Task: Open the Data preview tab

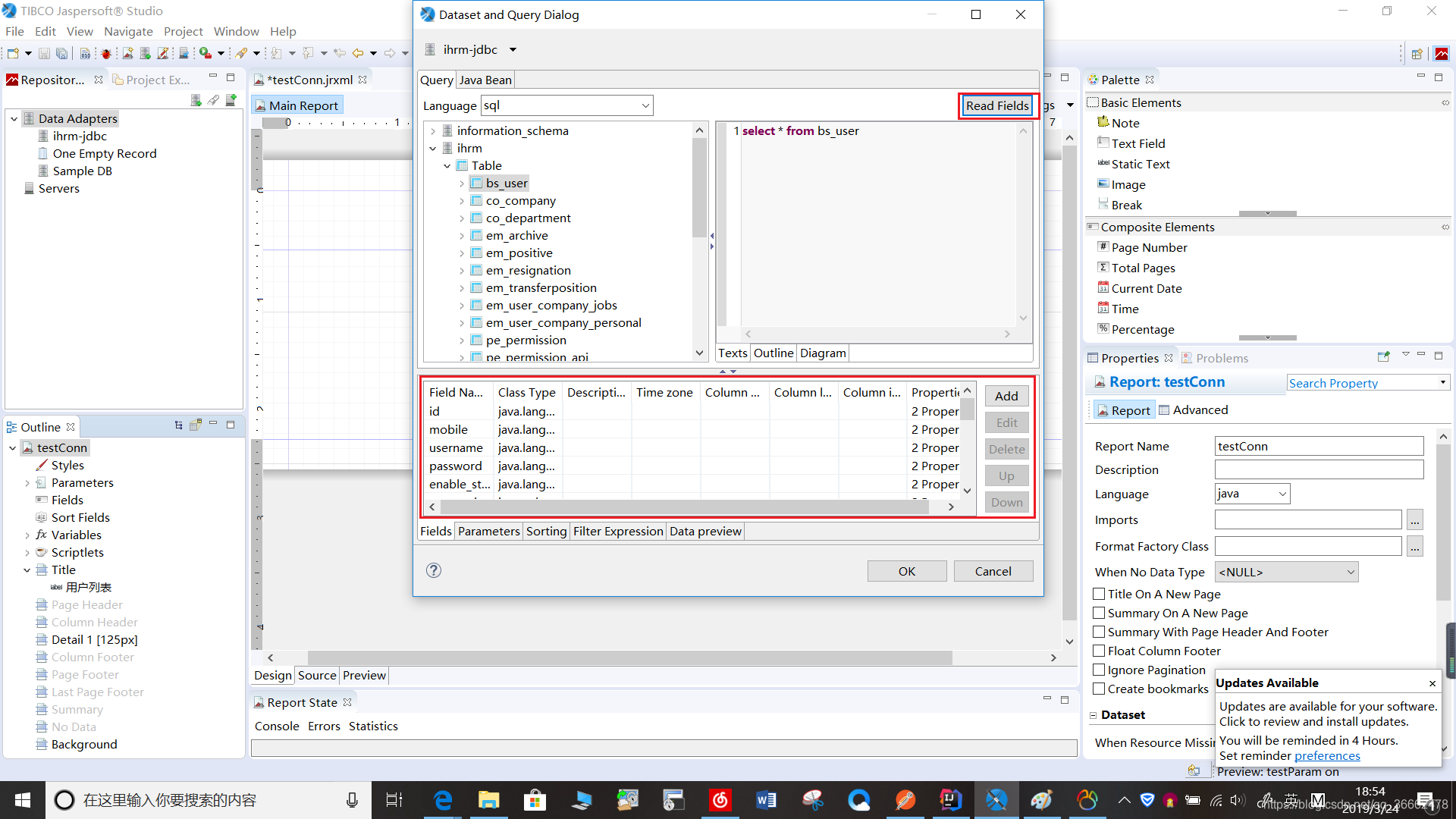Action: point(705,531)
